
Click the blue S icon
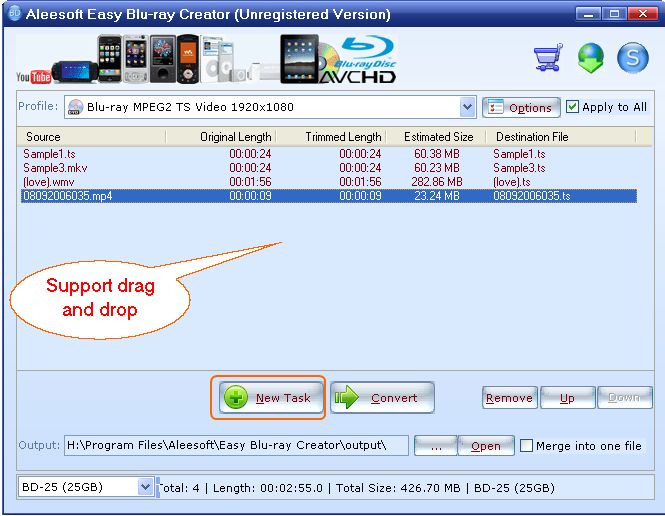[632, 58]
